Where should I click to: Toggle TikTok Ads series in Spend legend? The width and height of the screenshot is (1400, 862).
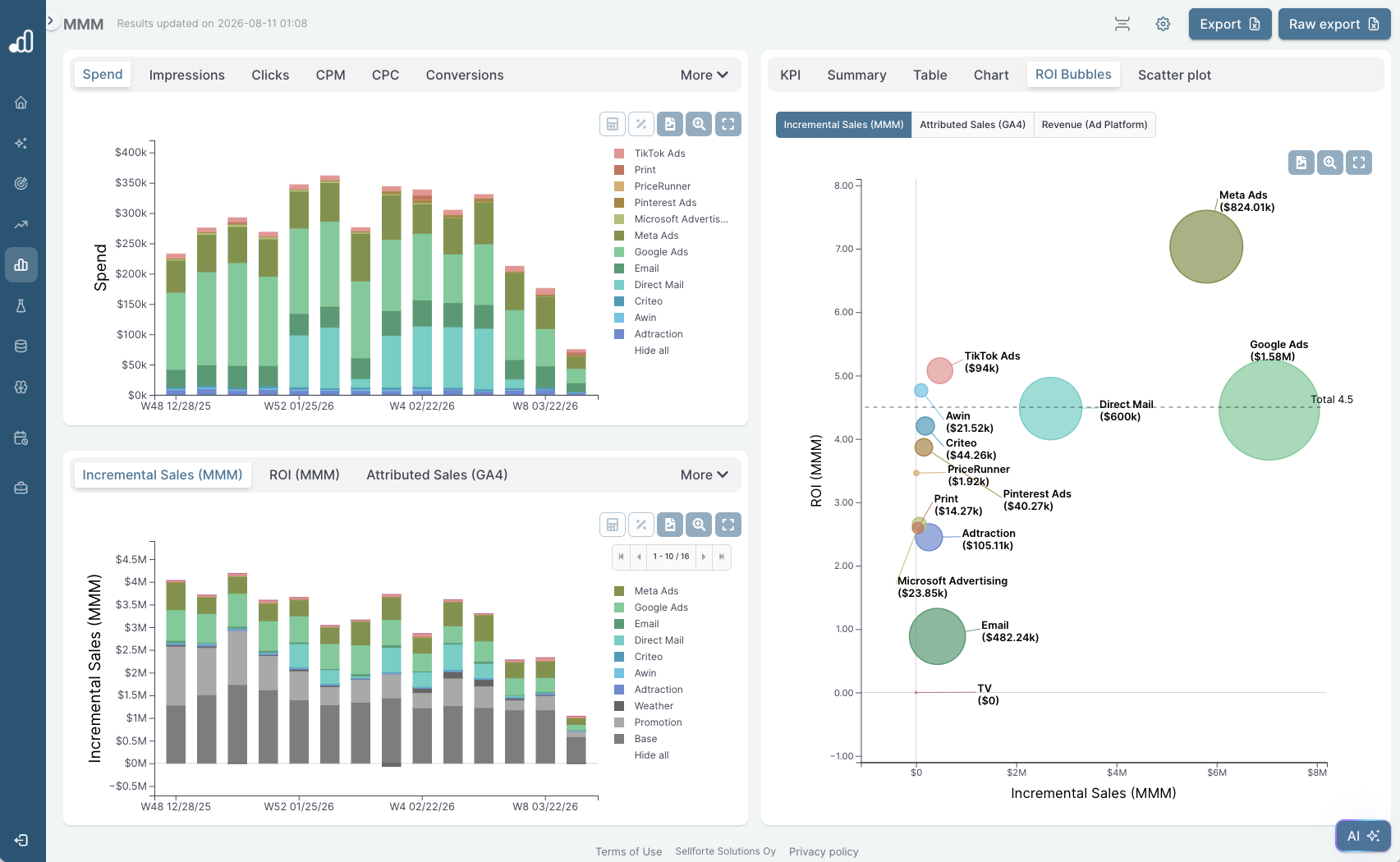tap(650, 154)
